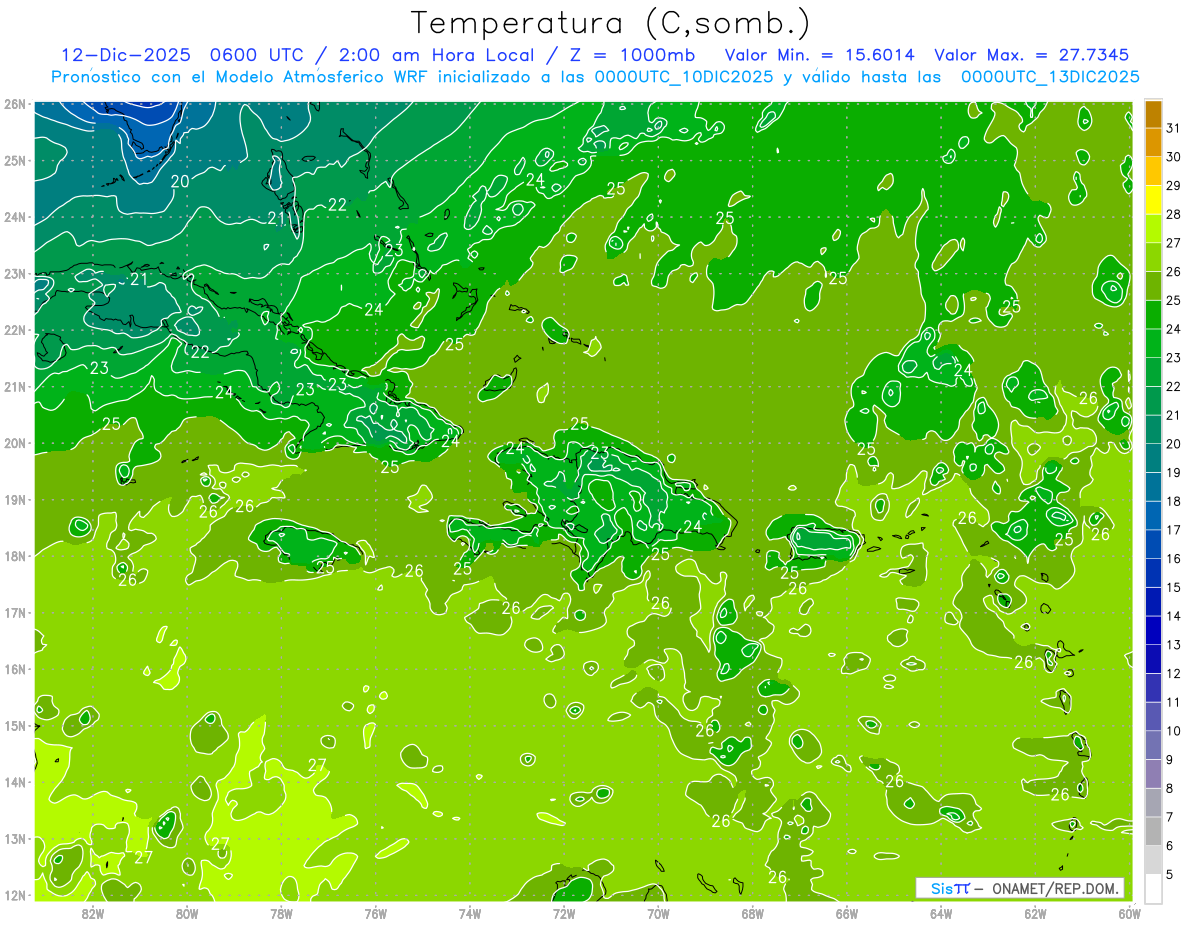
Task: Click the color scale value 28
Action: [x=1174, y=214]
